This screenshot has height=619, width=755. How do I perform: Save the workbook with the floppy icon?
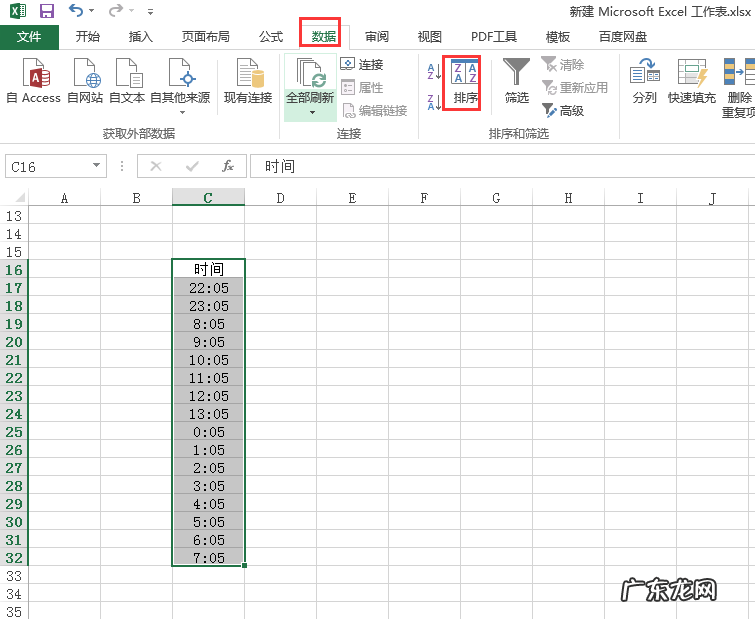tap(47, 11)
